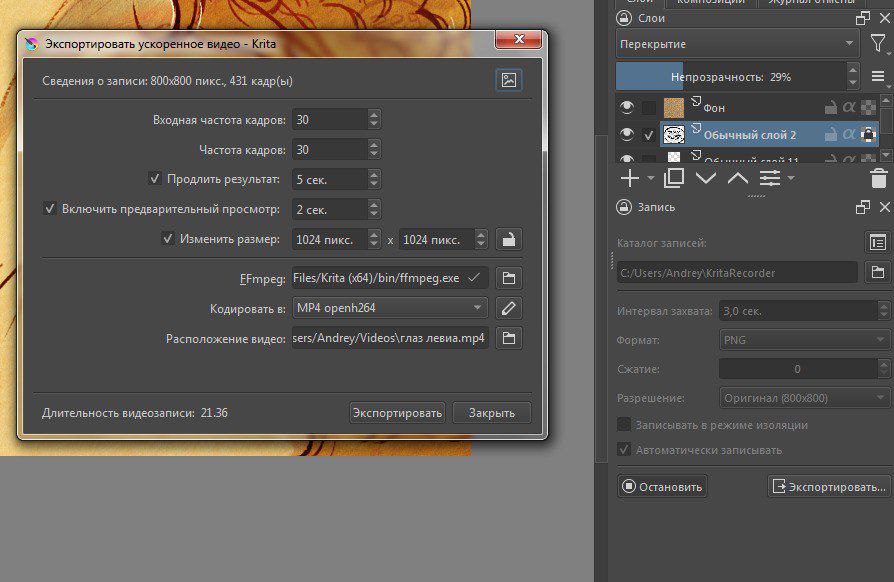Switch to the 'Композиции' tab
Viewport: 894px width, 582px height.
click(710, 3)
